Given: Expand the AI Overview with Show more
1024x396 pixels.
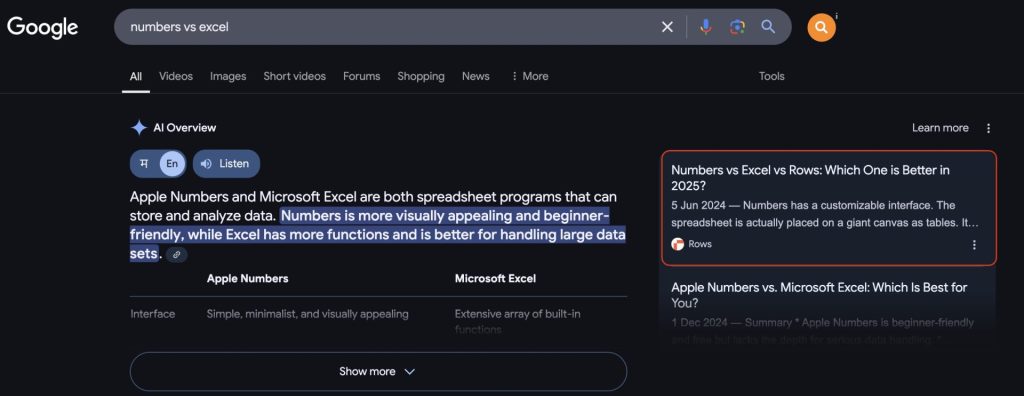Looking at the screenshot, I should 378,372.
